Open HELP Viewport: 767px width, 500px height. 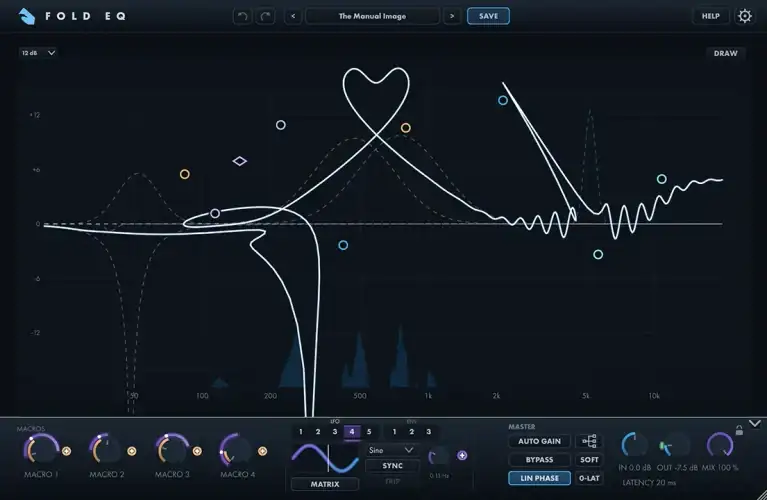[x=710, y=16]
